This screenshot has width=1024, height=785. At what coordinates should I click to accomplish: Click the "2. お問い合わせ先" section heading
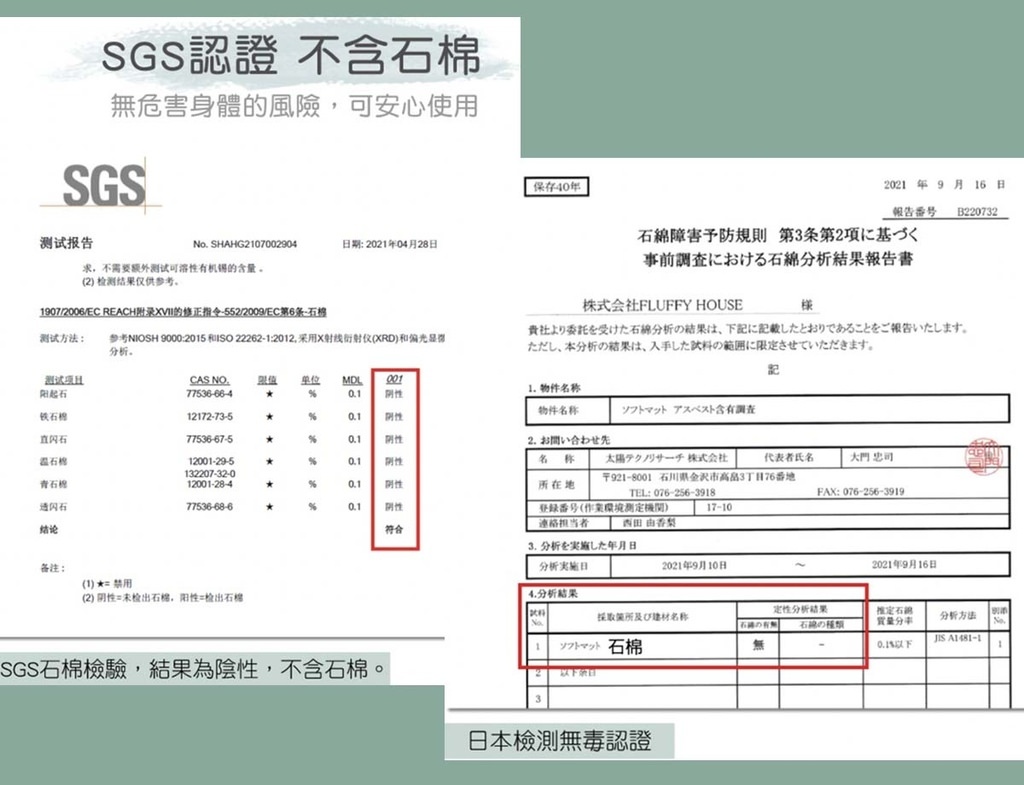569,440
